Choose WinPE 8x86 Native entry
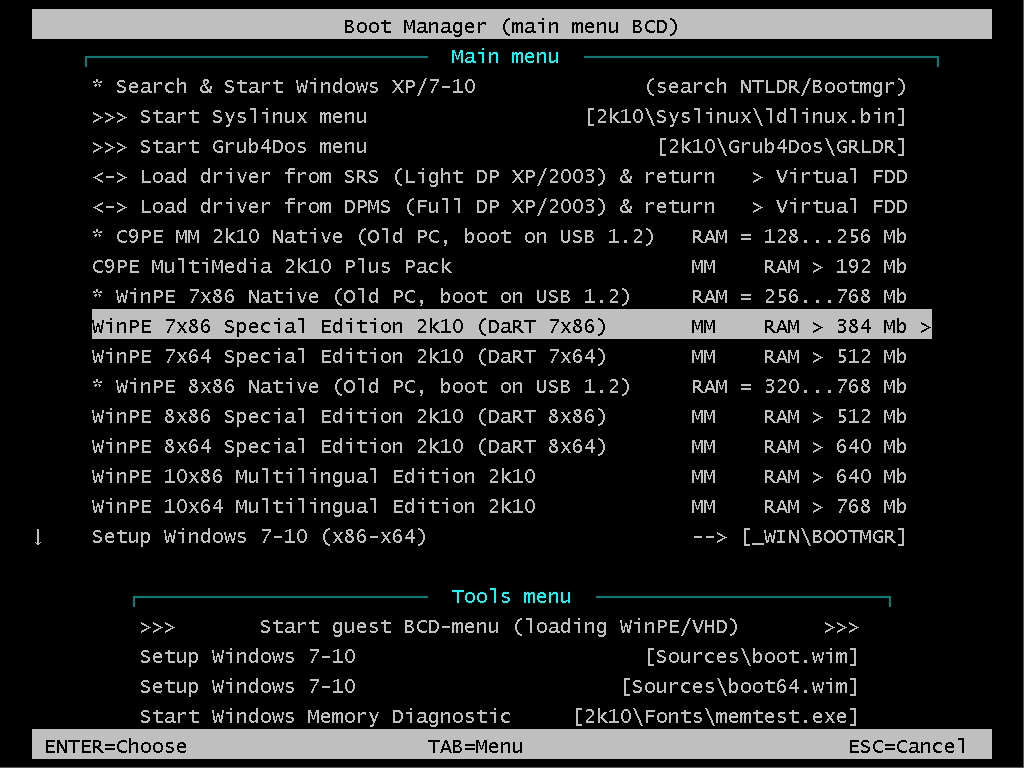The image size is (1024, 768). 361,387
